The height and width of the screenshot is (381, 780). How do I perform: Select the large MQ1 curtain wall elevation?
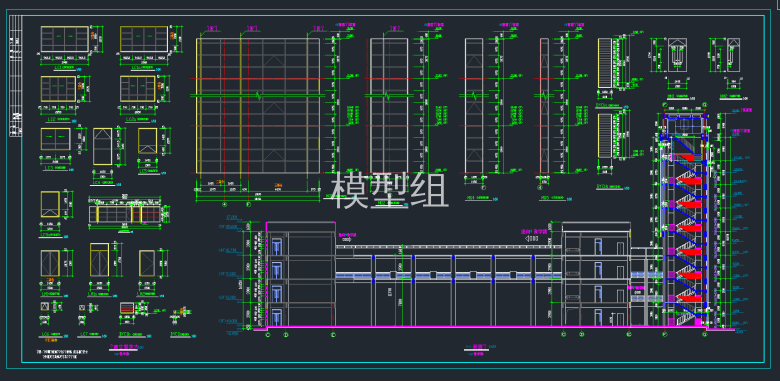258,106
